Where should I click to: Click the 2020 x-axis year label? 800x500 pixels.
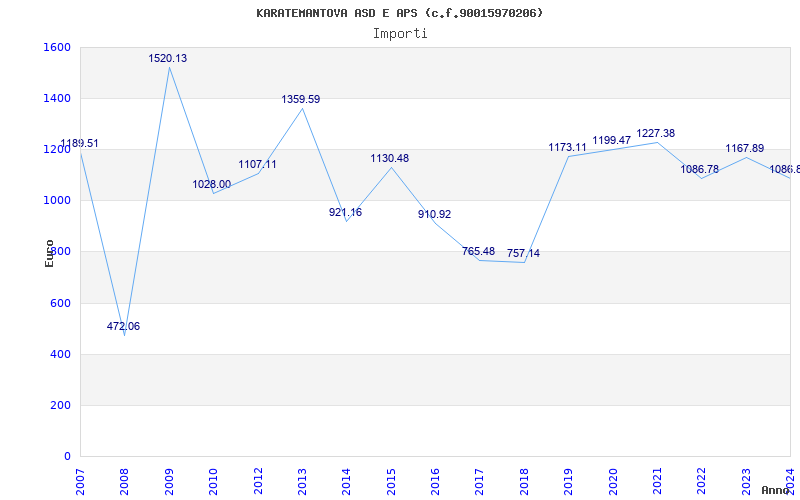[613, 482]
